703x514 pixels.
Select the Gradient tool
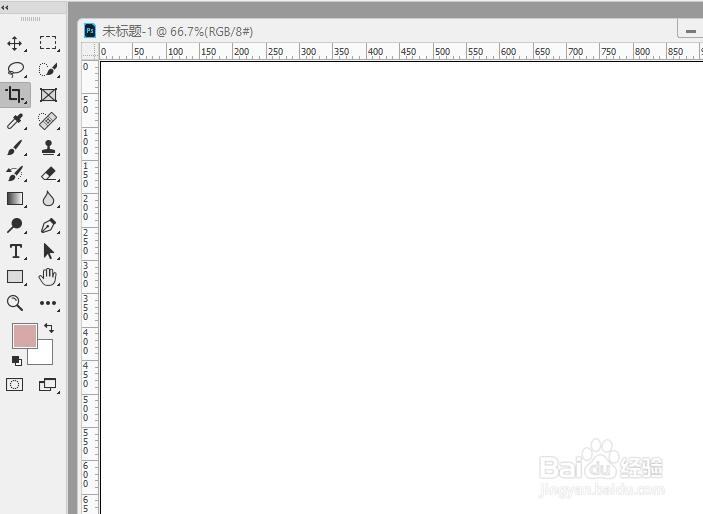tap(15, 199)
